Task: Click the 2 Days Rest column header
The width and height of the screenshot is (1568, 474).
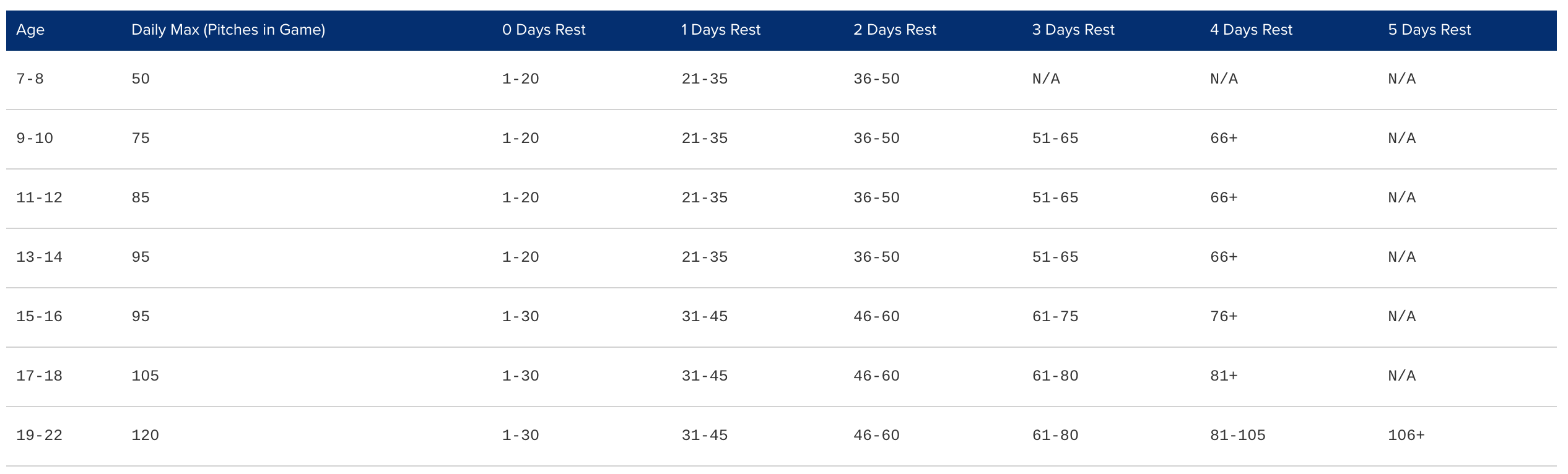Action: (894, 30)
